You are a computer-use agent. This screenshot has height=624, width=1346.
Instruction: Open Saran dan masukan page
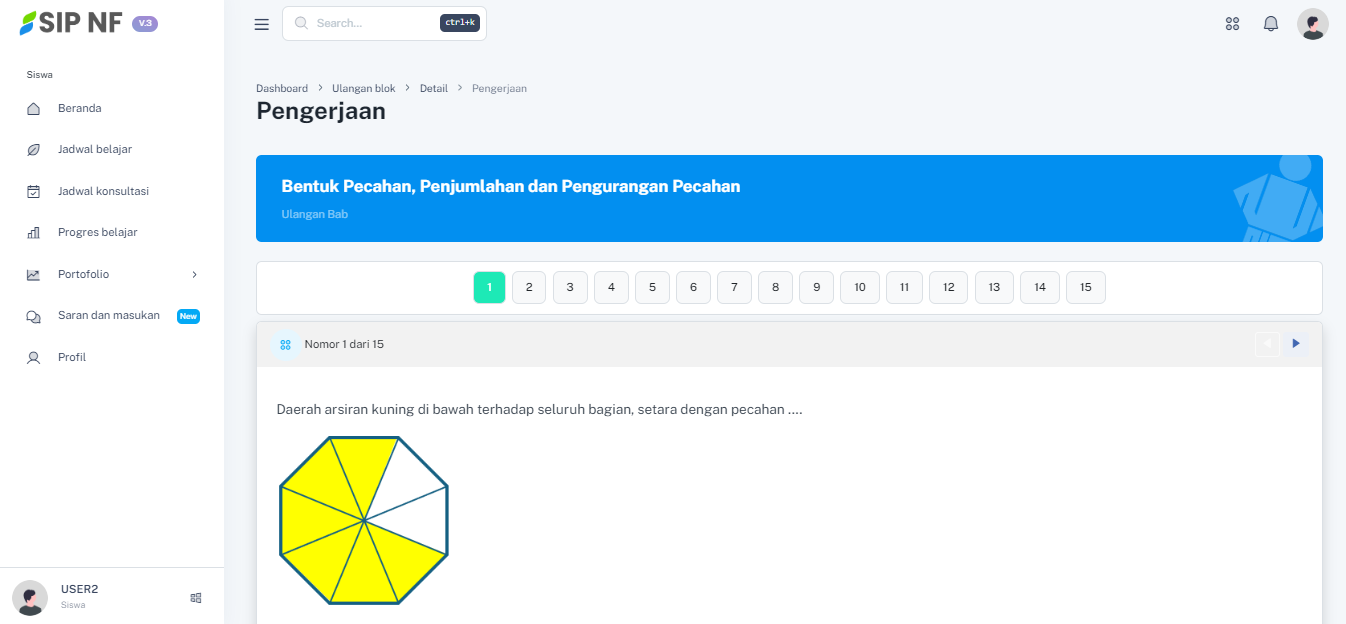108,316
